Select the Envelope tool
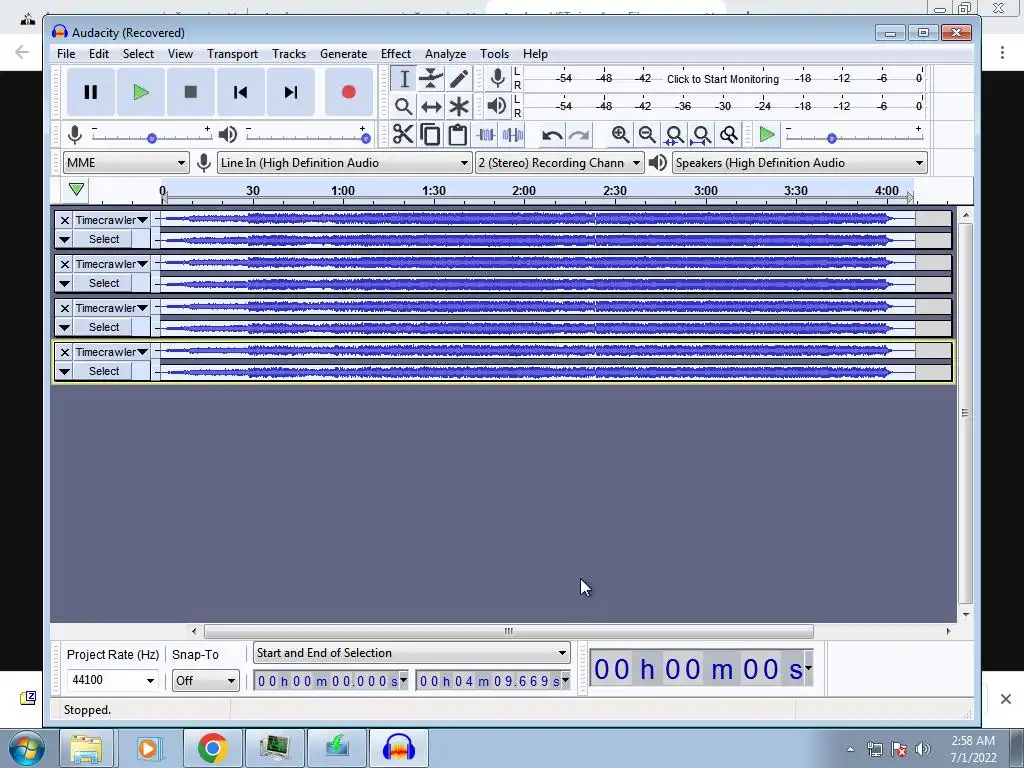The image size is (1024, 768). (431, 79)
